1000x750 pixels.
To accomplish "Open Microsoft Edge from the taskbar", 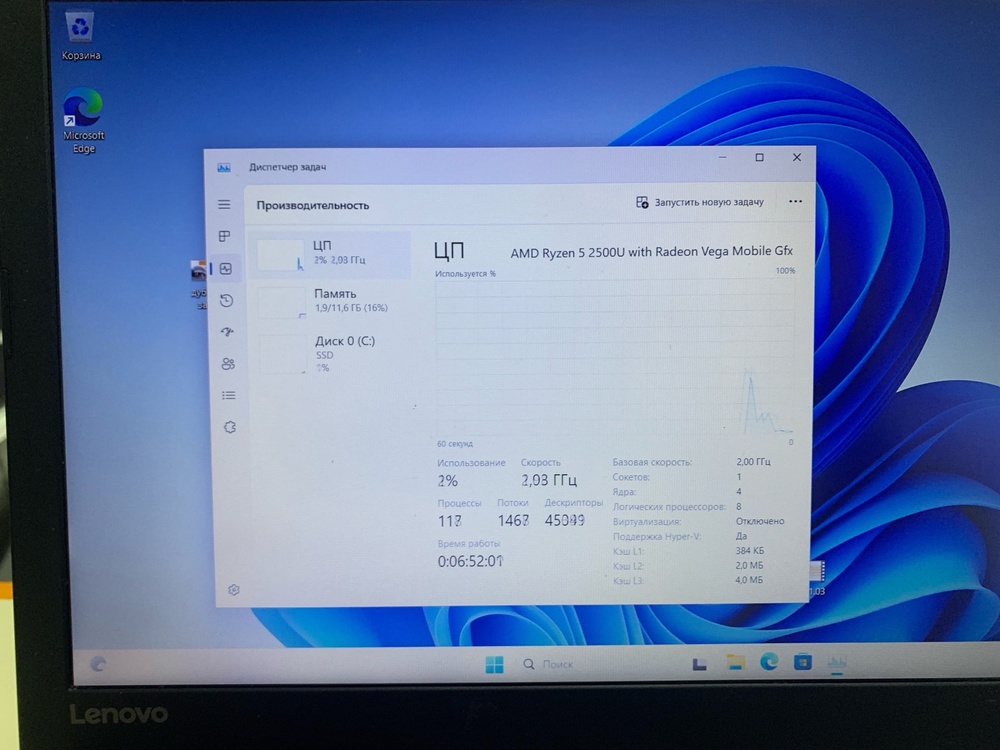I will click(x=769, y=662).
